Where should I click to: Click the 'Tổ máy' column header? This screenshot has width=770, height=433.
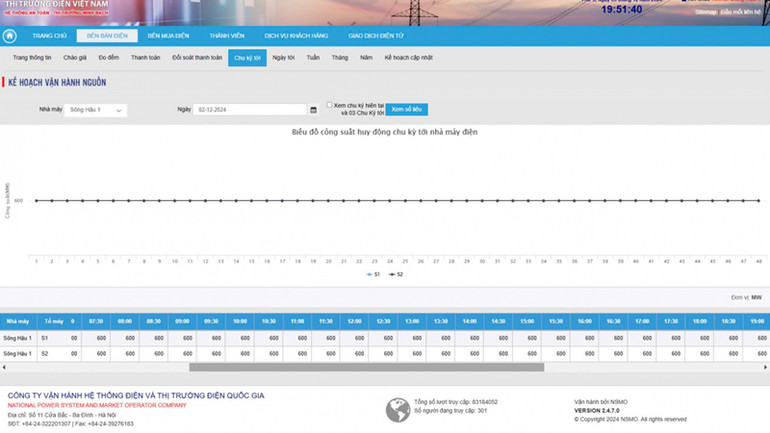53,322
